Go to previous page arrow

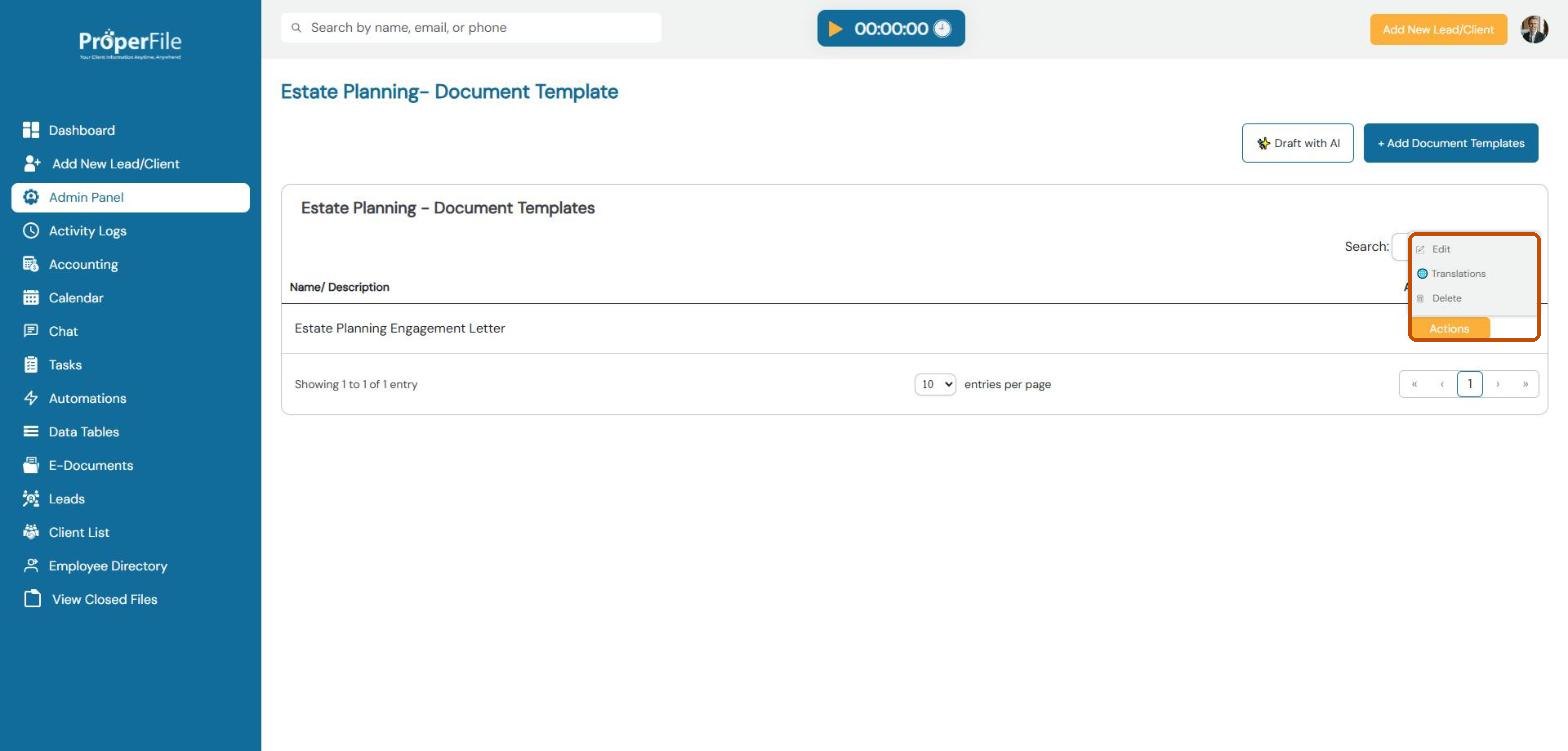[x=1442, y=384]
